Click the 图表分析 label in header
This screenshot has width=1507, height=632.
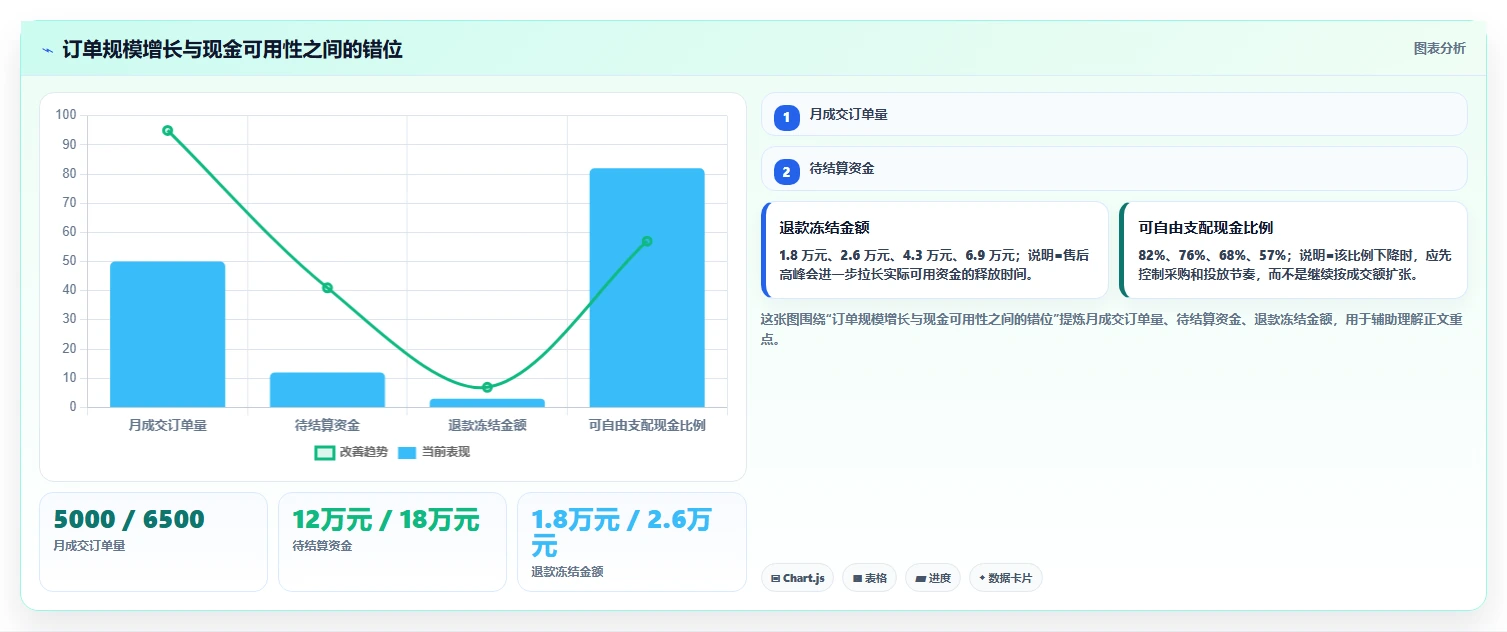coord(1439,48)
